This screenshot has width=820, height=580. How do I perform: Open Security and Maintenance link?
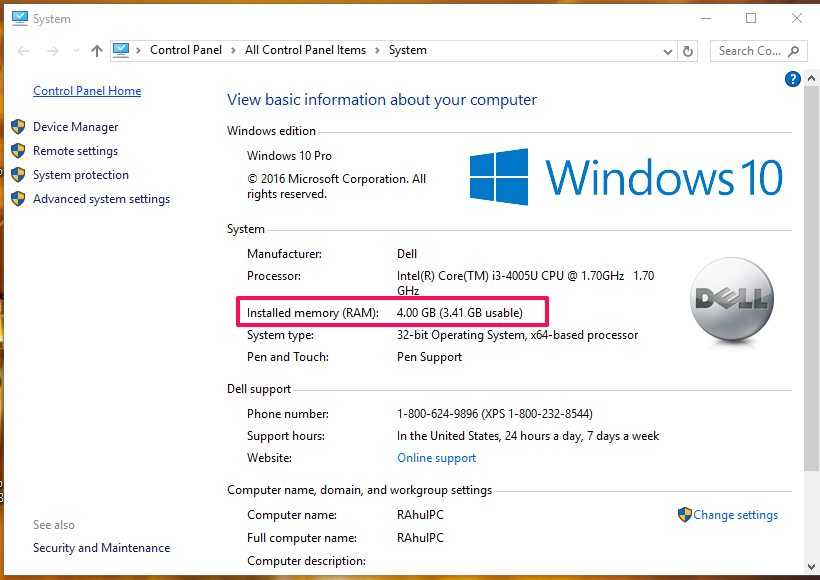click(x=101, y=548)
